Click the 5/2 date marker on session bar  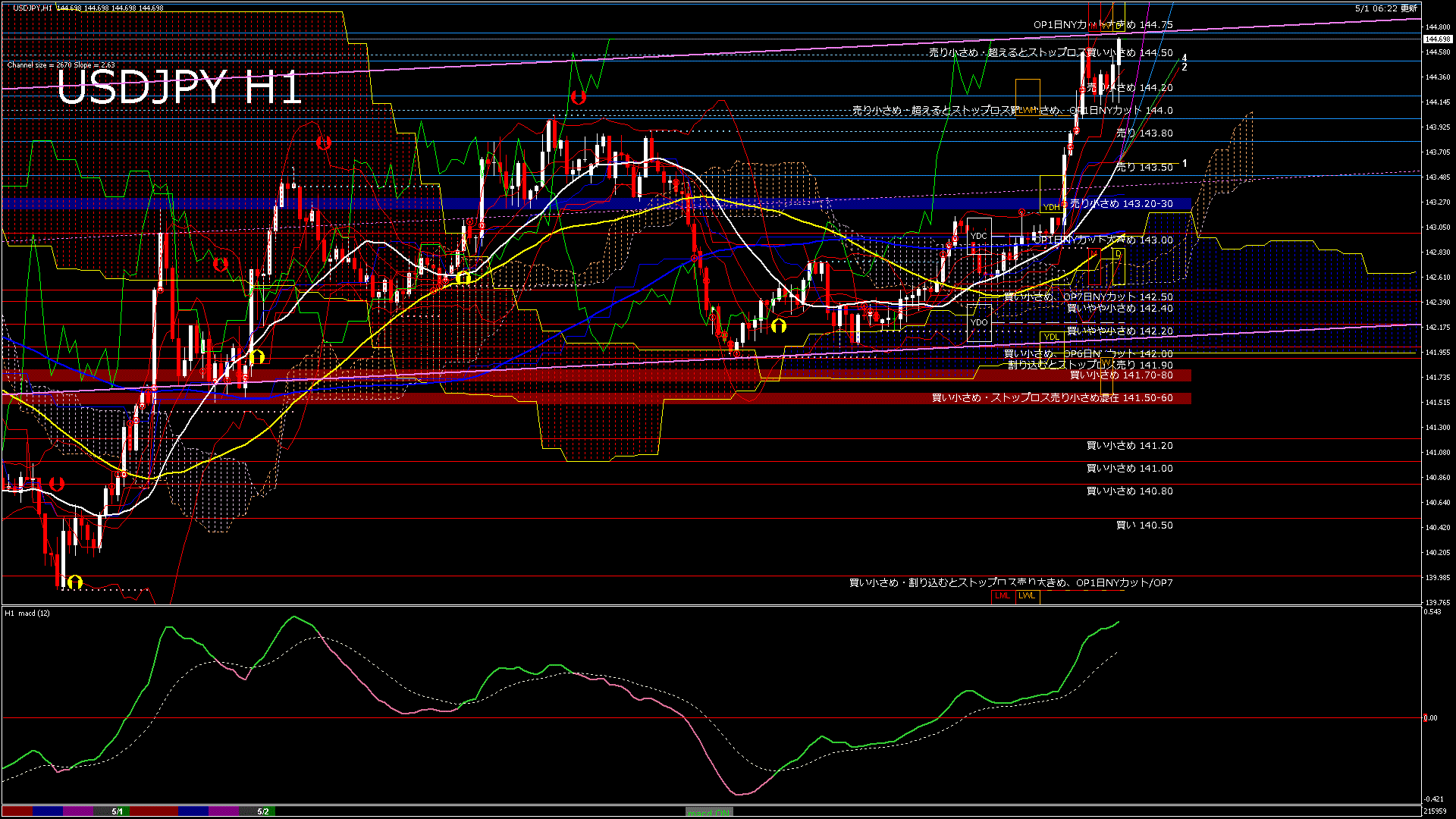[263, 811]
